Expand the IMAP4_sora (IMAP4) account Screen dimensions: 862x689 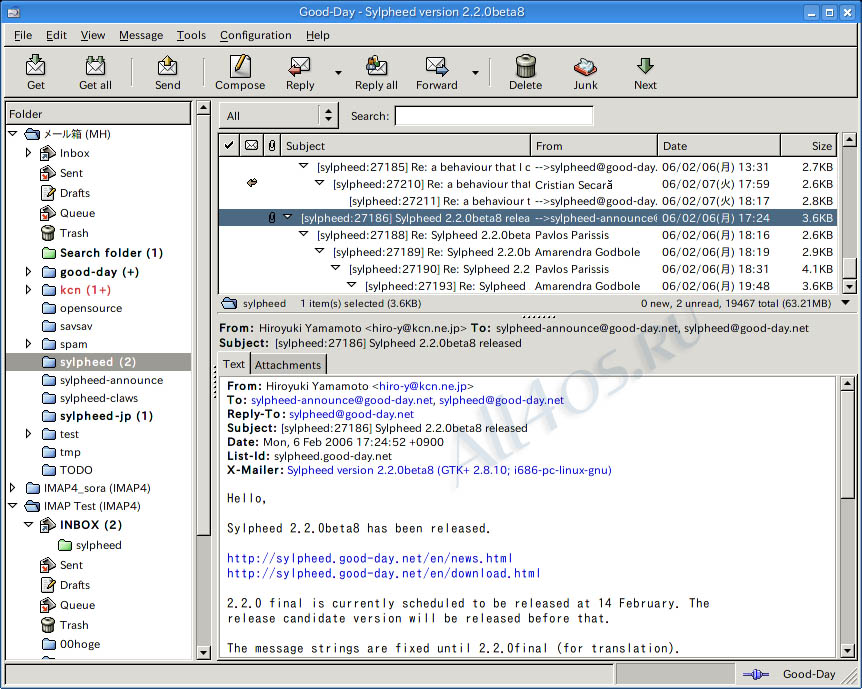(x=13, y=488)
